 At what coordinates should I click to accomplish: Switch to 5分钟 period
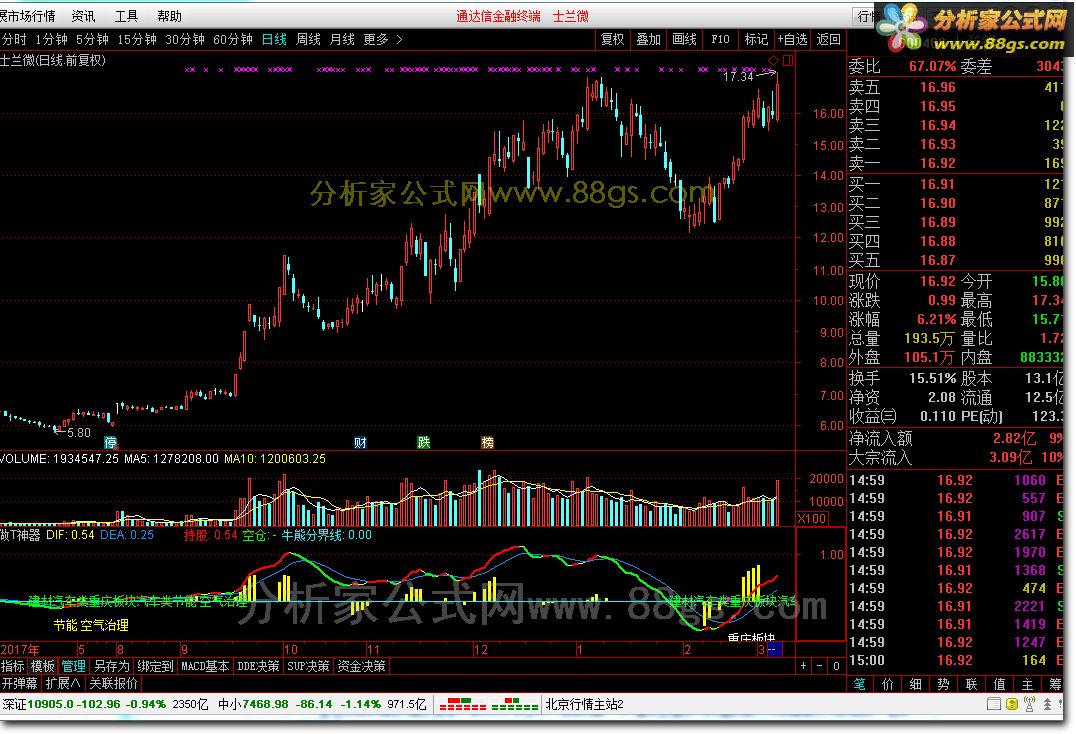[x=92, y=39]
